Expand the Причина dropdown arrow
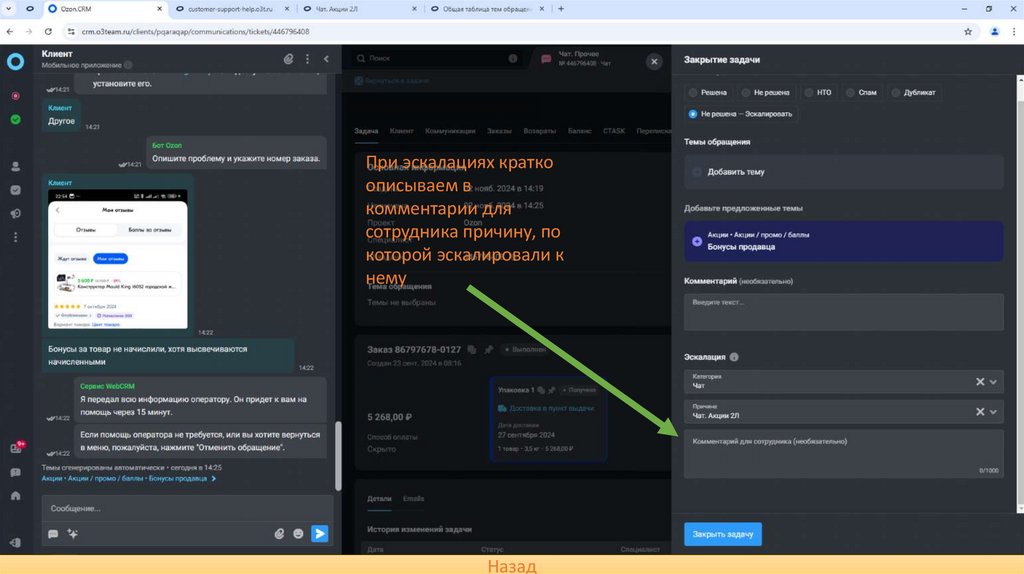The width and height of the screenshot is (1024, 574). click(993, 411)
